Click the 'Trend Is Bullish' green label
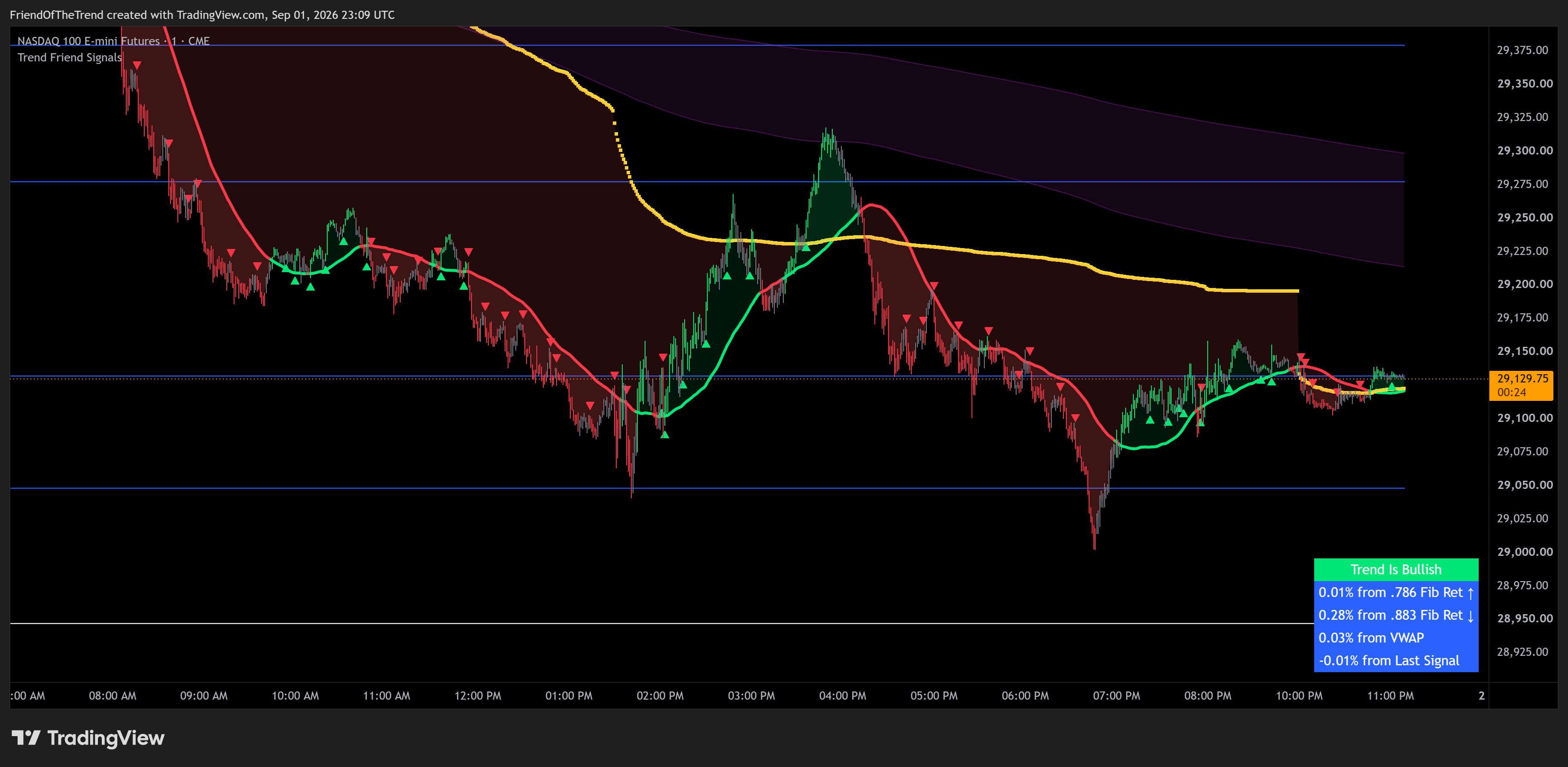 click(1396, 569)
